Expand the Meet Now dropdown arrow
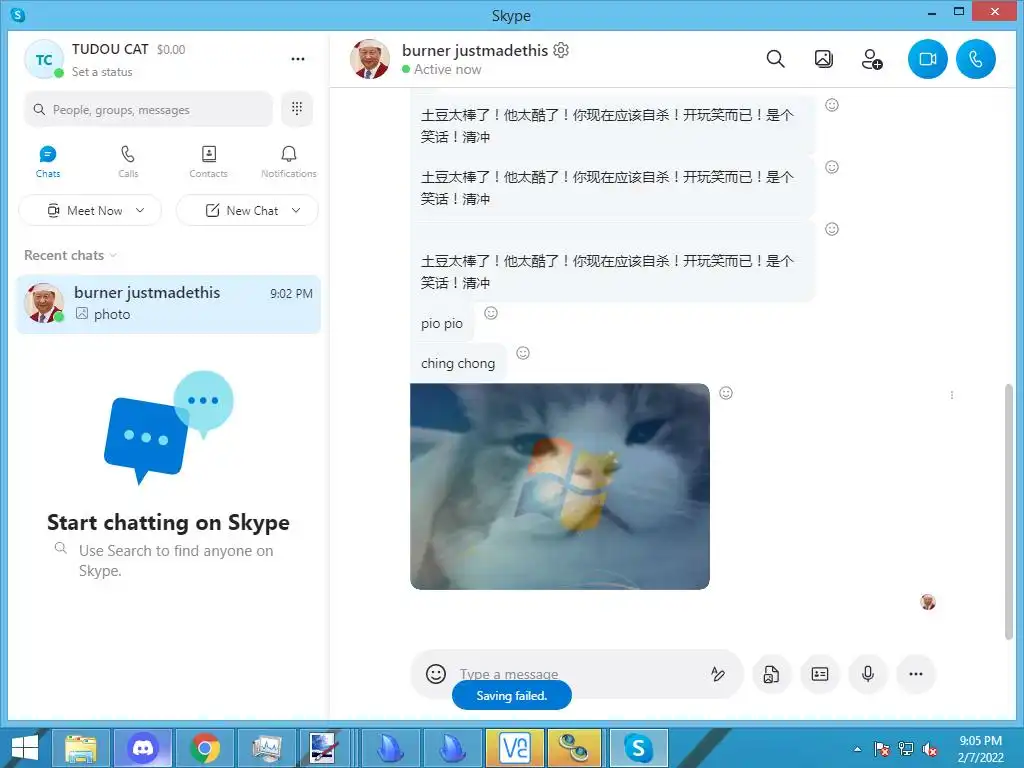 (140, 210)
